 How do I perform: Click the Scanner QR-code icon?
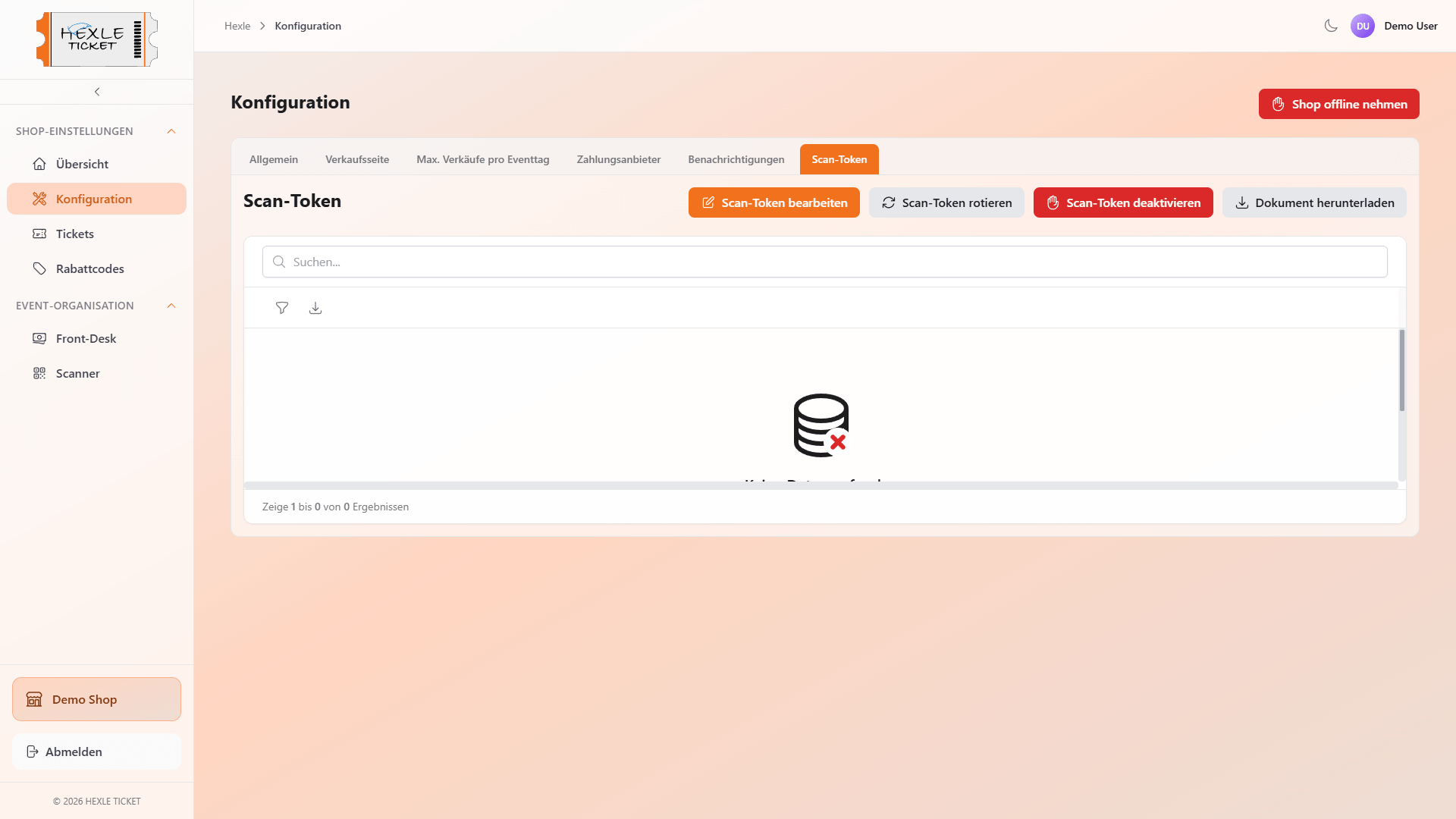[x=39, y=373]
